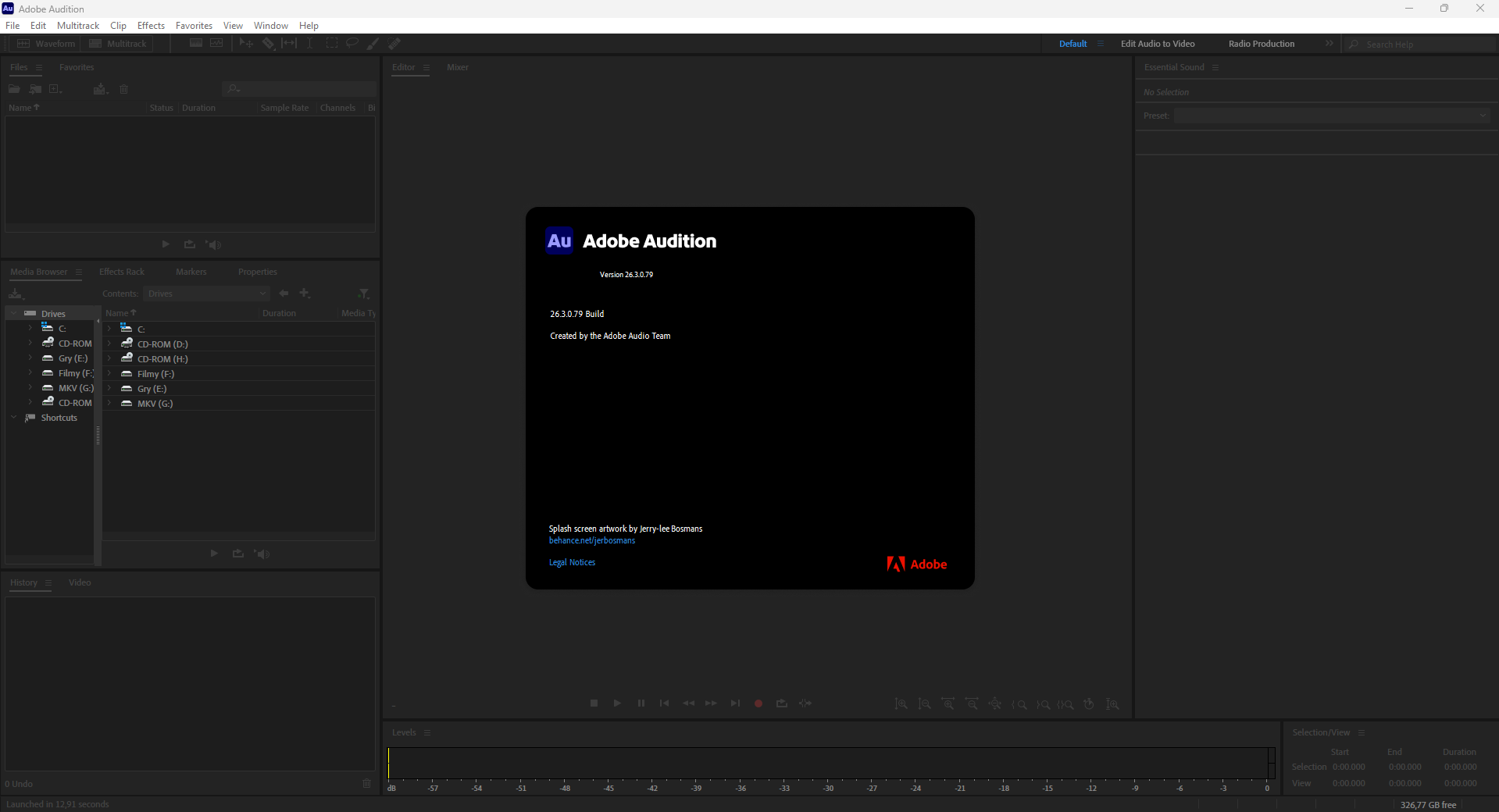Click the plus add-shortcut icon in Media Browser
1499x812 pixels.
coord(305,294)
